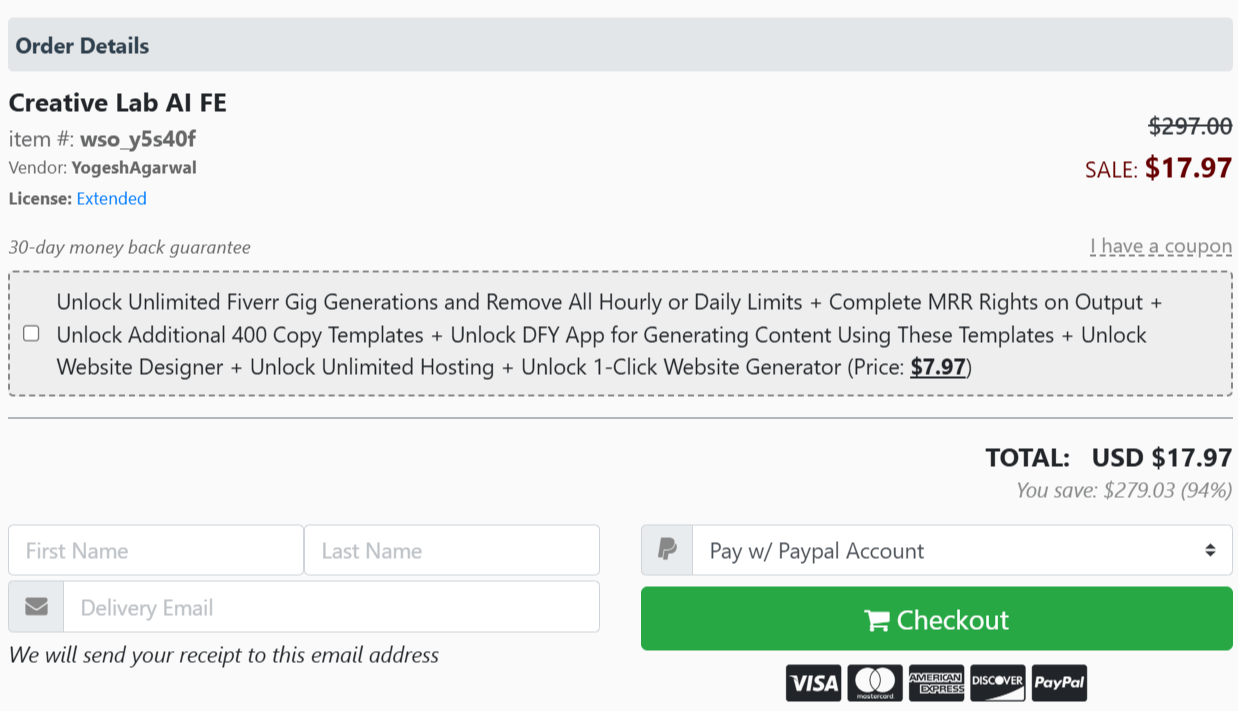Click the Creative Lab AI FE product title
Viewport: 1238px width, 711px height.
point(118,103)
